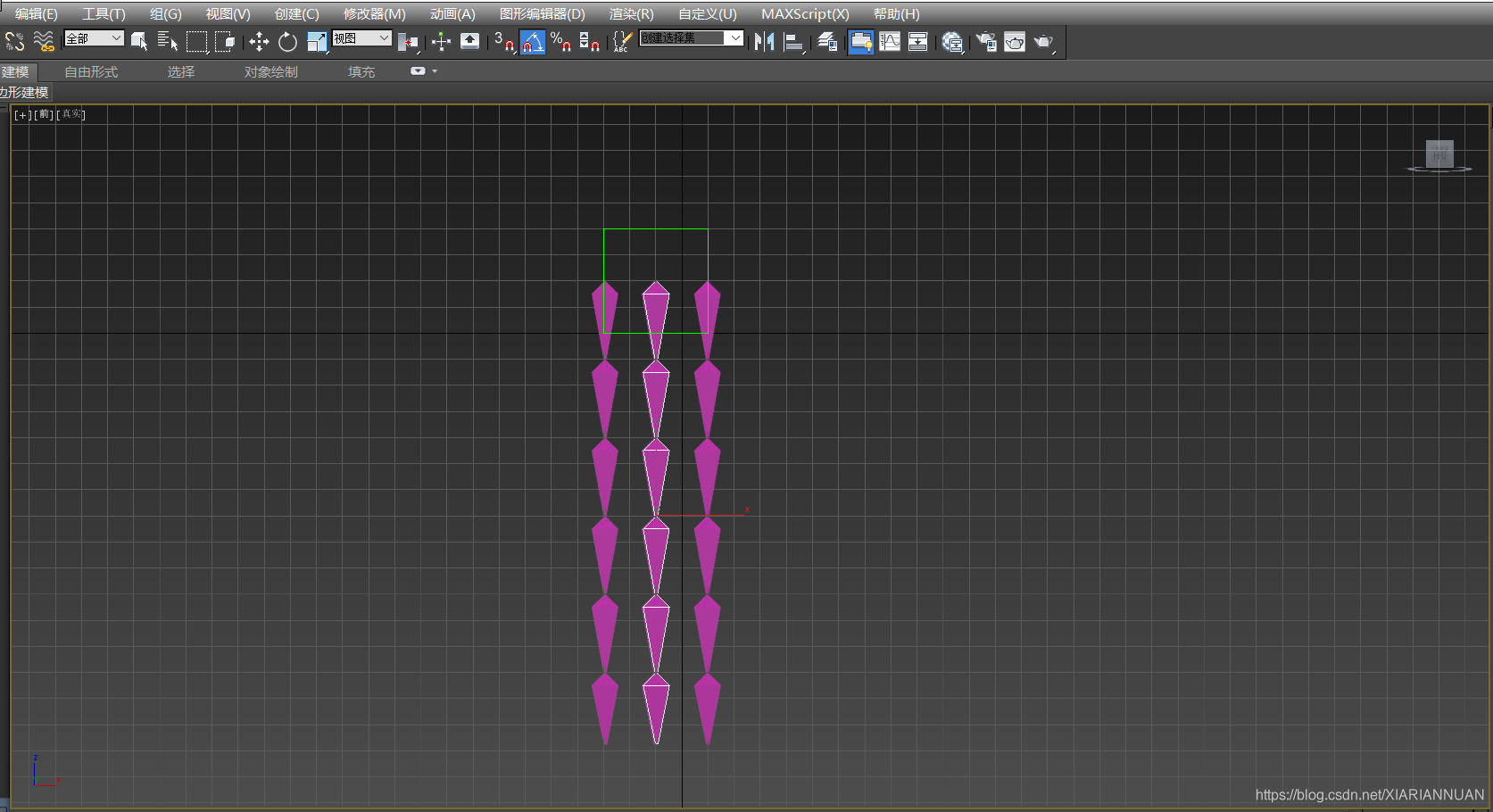Click the Use Pivot Point Center icon

click(x=408, y=41)
